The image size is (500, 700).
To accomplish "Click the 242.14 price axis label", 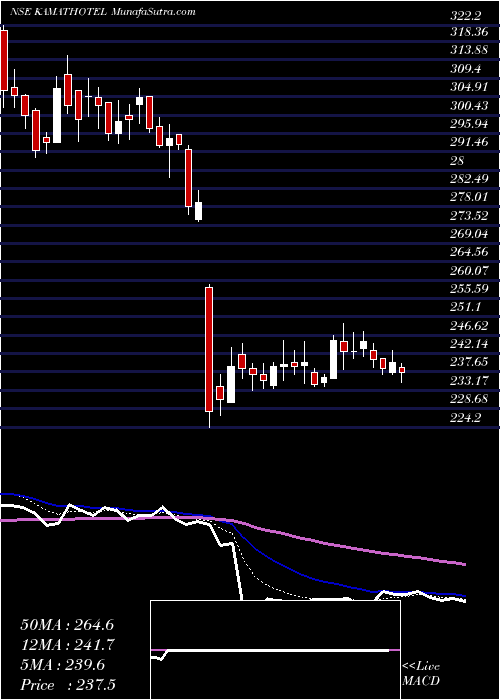I will click(470, 343).
